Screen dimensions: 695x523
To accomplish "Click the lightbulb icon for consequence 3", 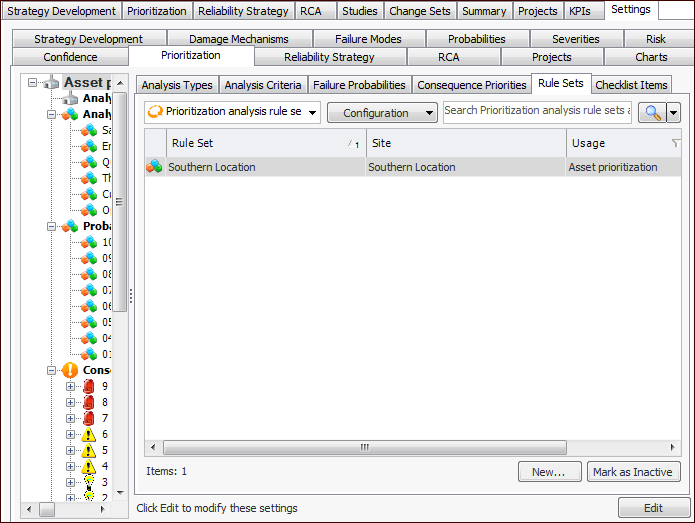I will click(89, 481).
